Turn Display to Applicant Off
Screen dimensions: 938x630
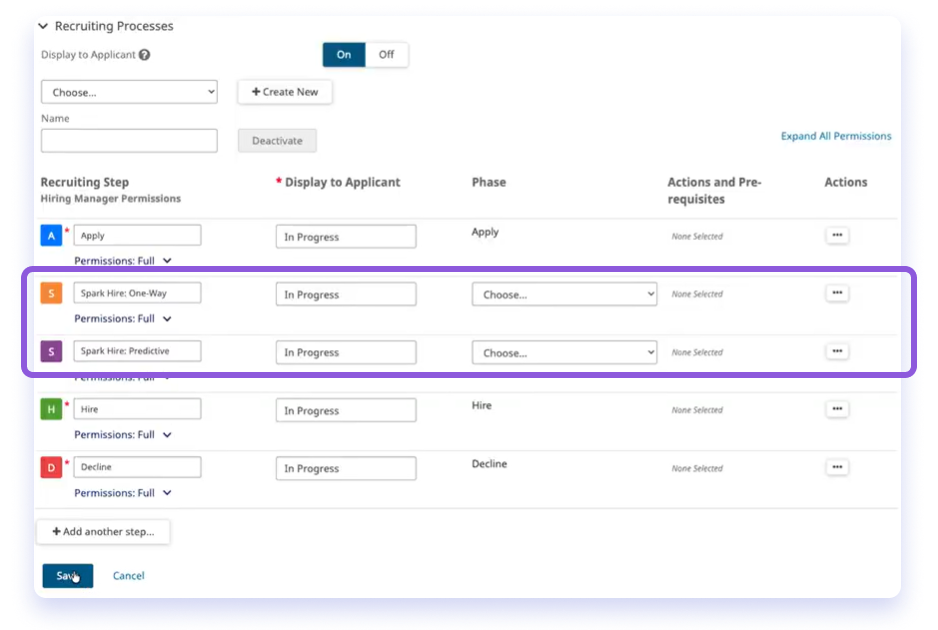pos(387,55)
